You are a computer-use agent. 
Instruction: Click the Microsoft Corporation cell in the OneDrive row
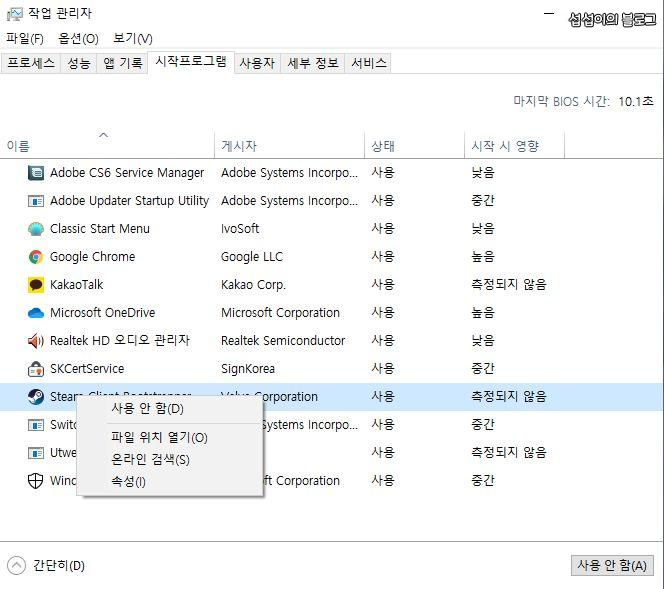280,313
